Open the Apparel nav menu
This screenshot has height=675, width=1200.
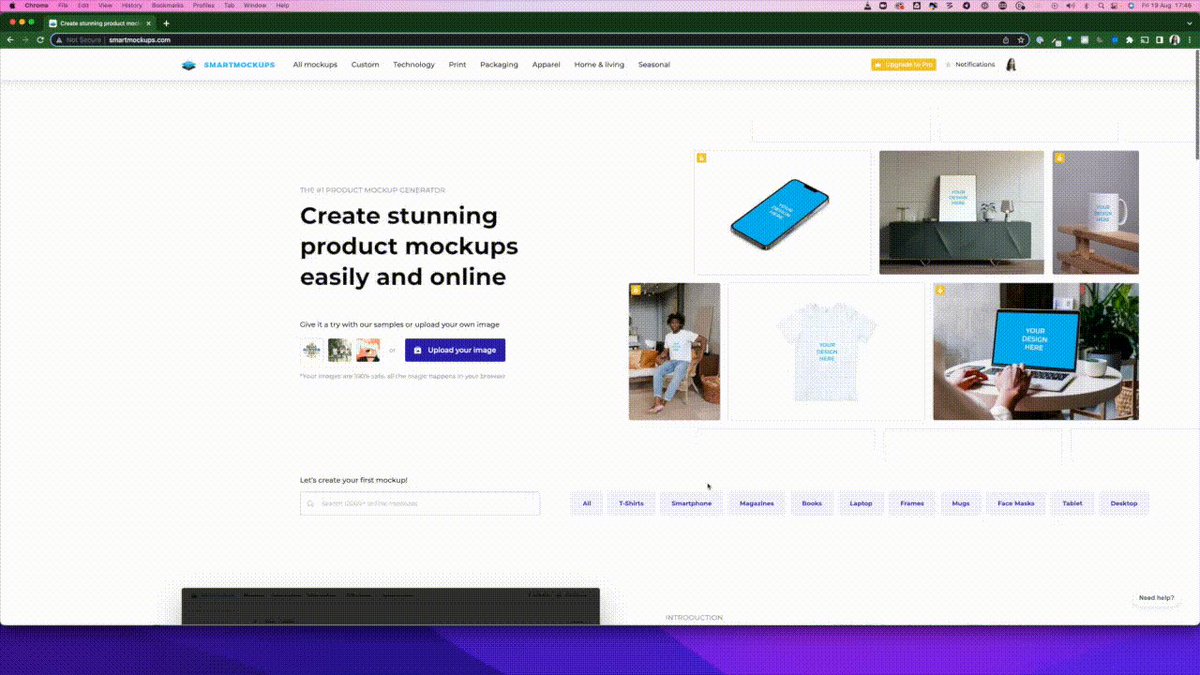click(x=546, y=65)
